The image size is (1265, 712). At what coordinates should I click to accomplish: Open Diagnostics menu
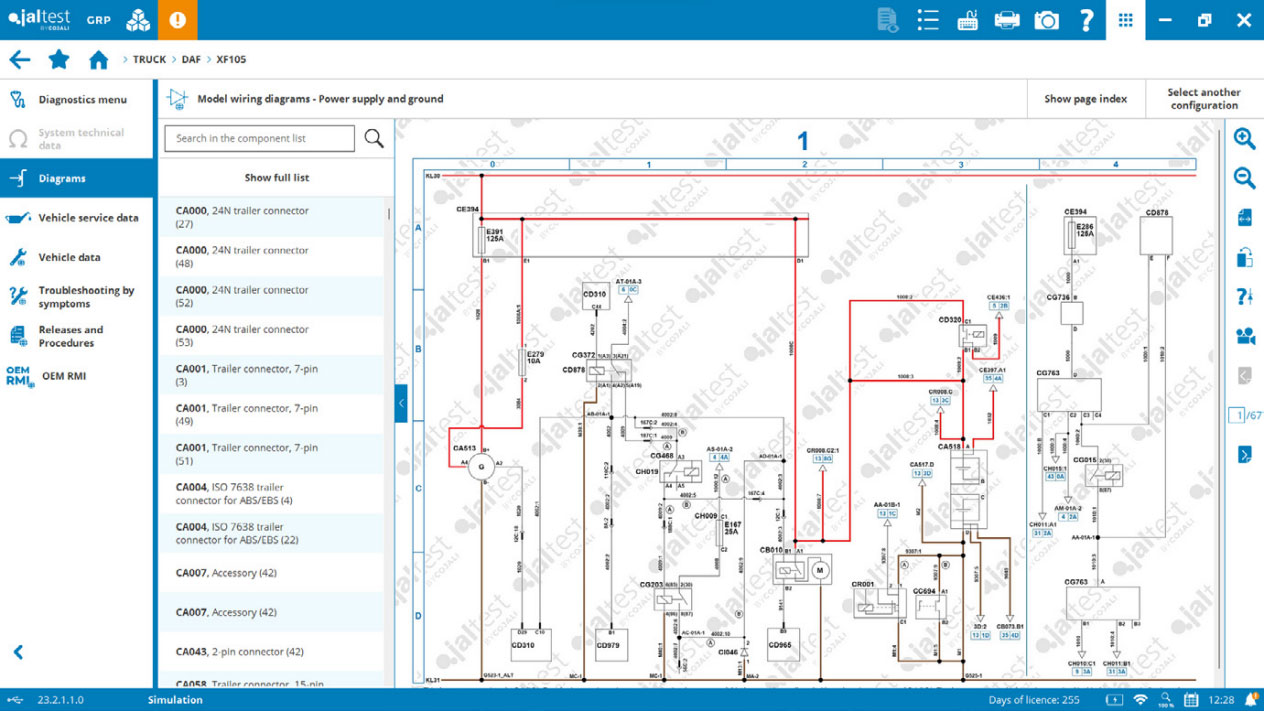click(x=77, y=100)
